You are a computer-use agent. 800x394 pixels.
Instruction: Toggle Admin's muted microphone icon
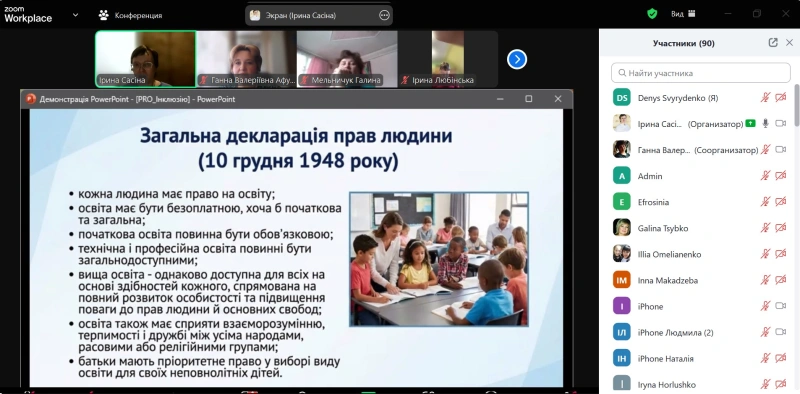765,176
